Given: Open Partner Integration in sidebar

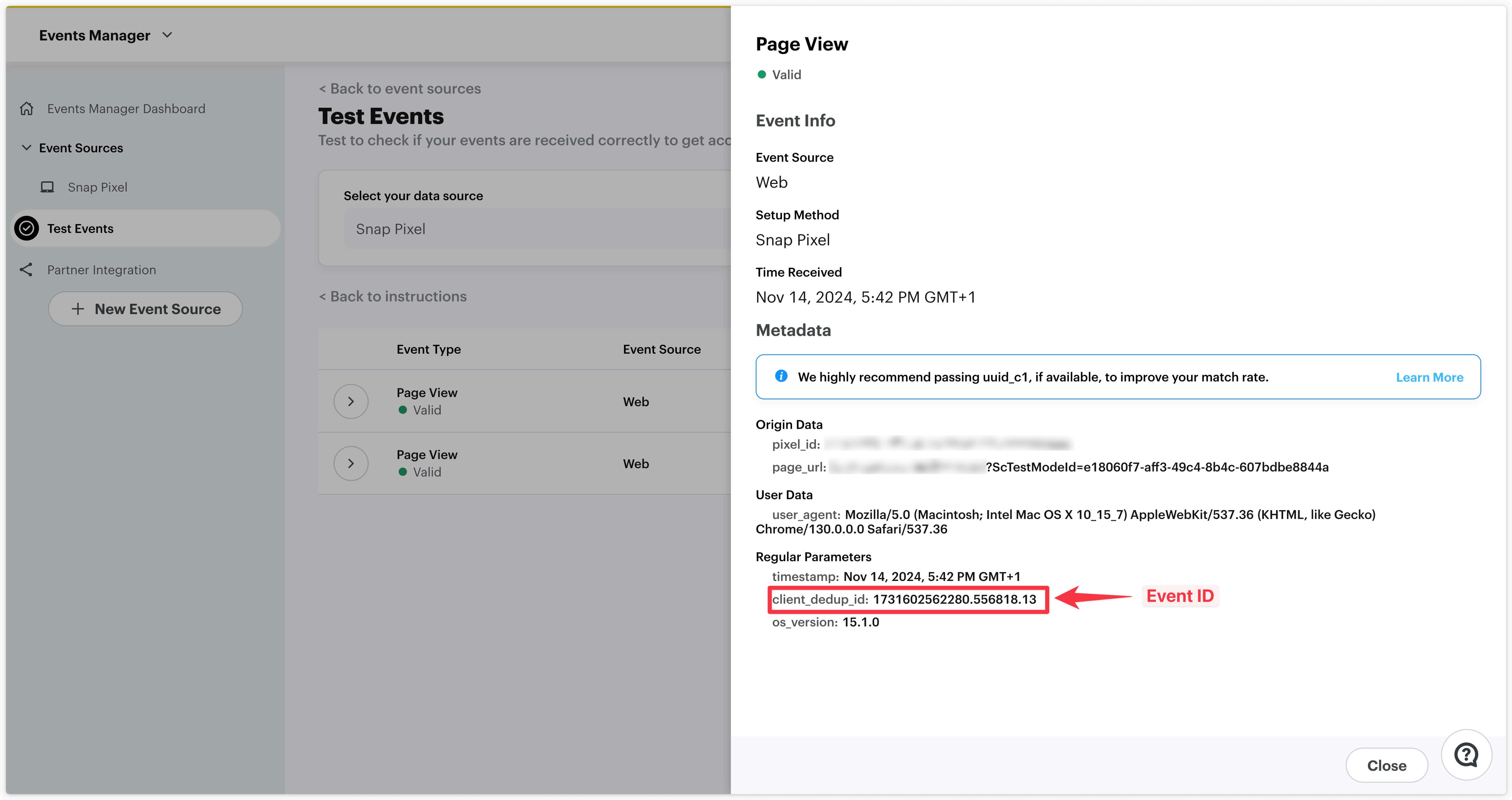Looking at the screenshot, I should coord(102,270).
